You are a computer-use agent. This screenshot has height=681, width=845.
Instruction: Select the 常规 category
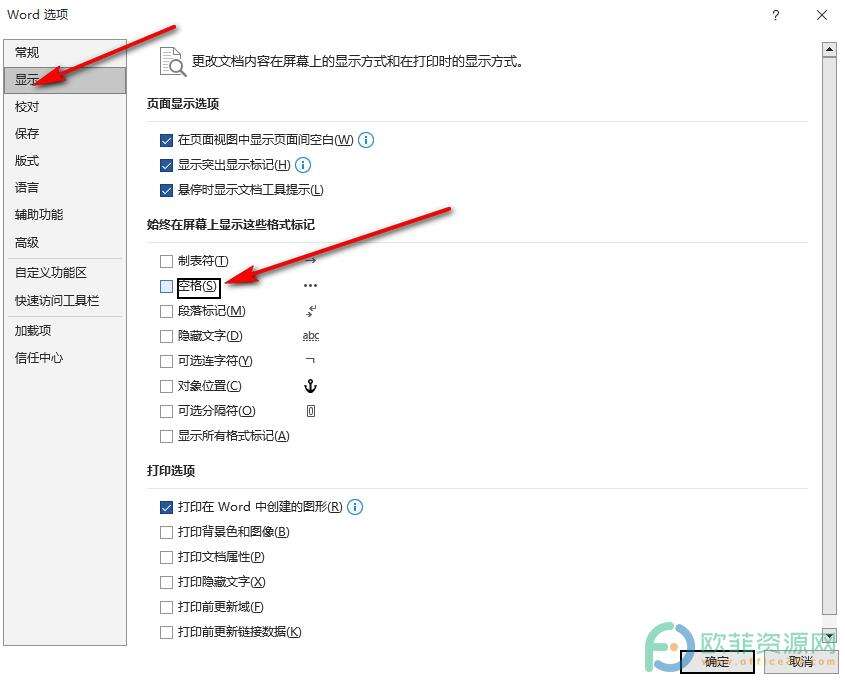(x=65, y=53)
